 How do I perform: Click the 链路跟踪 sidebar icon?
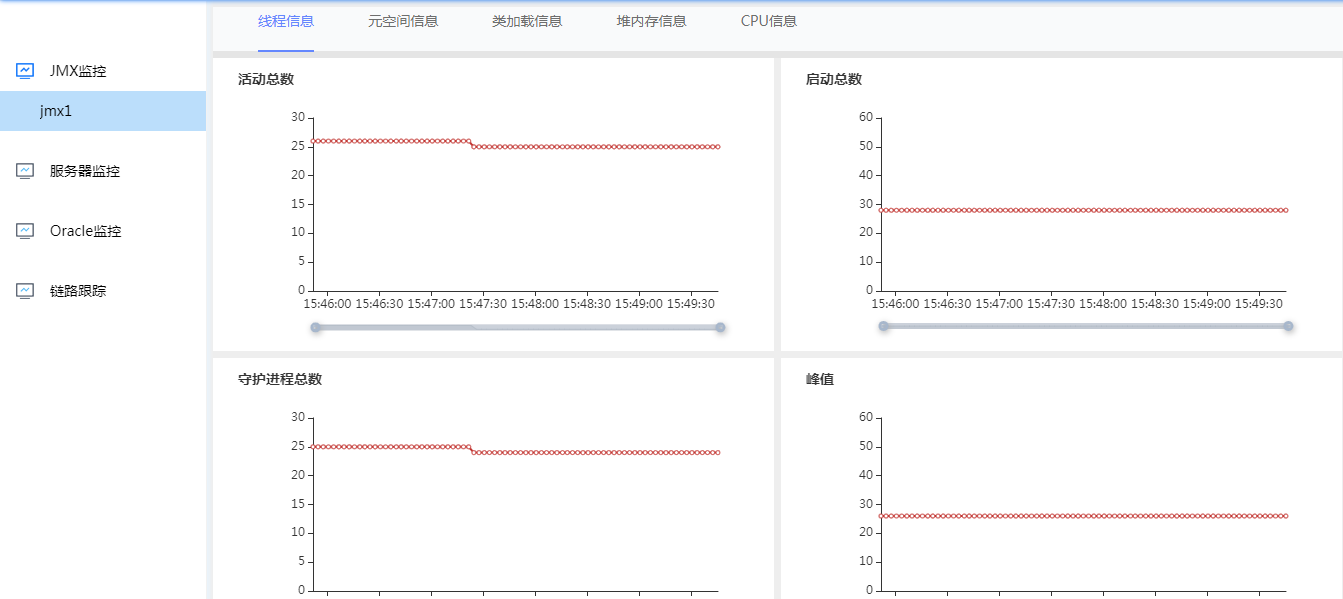(25, 291)
